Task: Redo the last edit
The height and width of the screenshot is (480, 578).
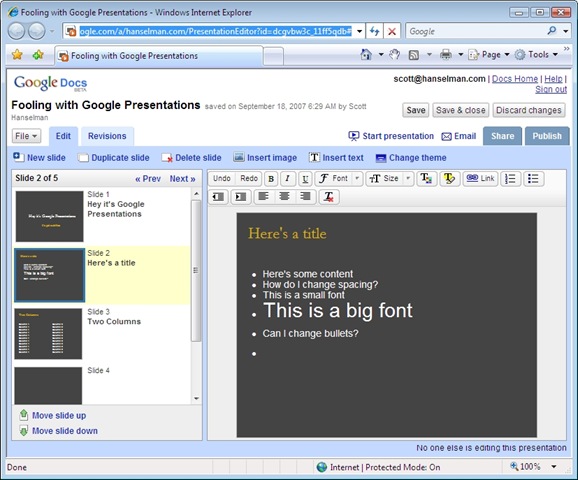Action: [x=249, y=179]
